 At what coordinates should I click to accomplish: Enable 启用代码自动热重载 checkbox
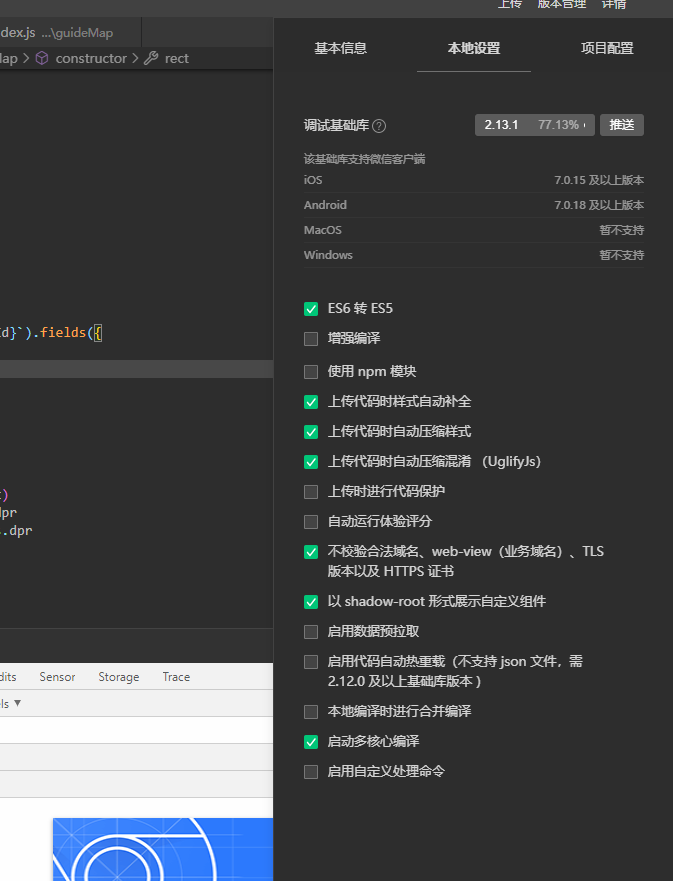click(311, 662)
